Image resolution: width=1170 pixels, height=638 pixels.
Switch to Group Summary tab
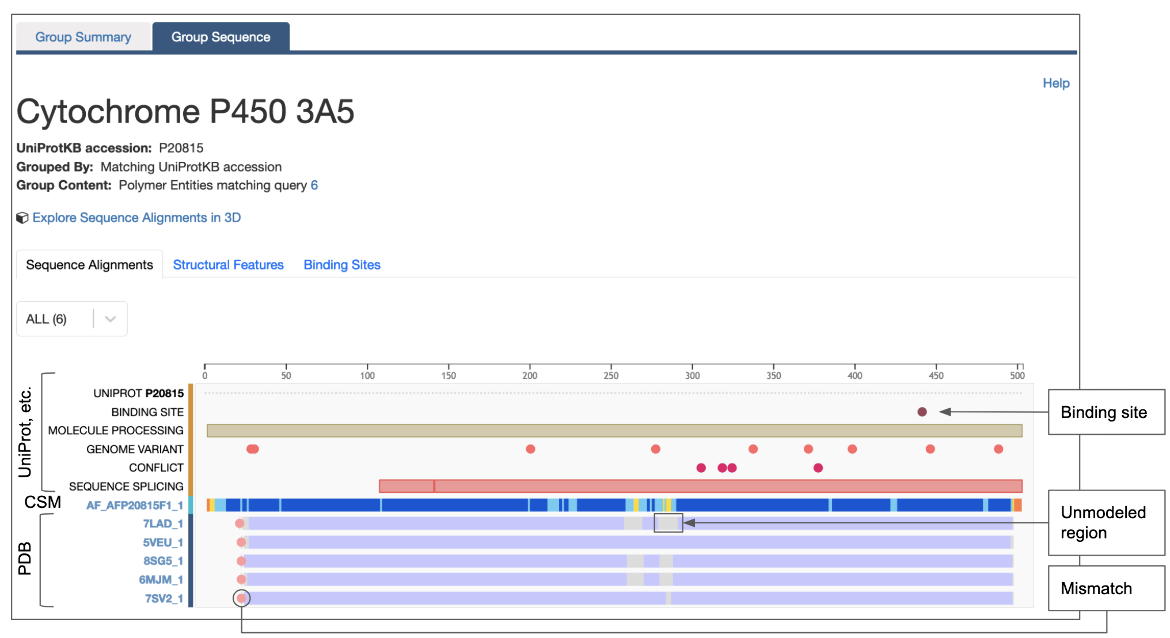[83, 37]
